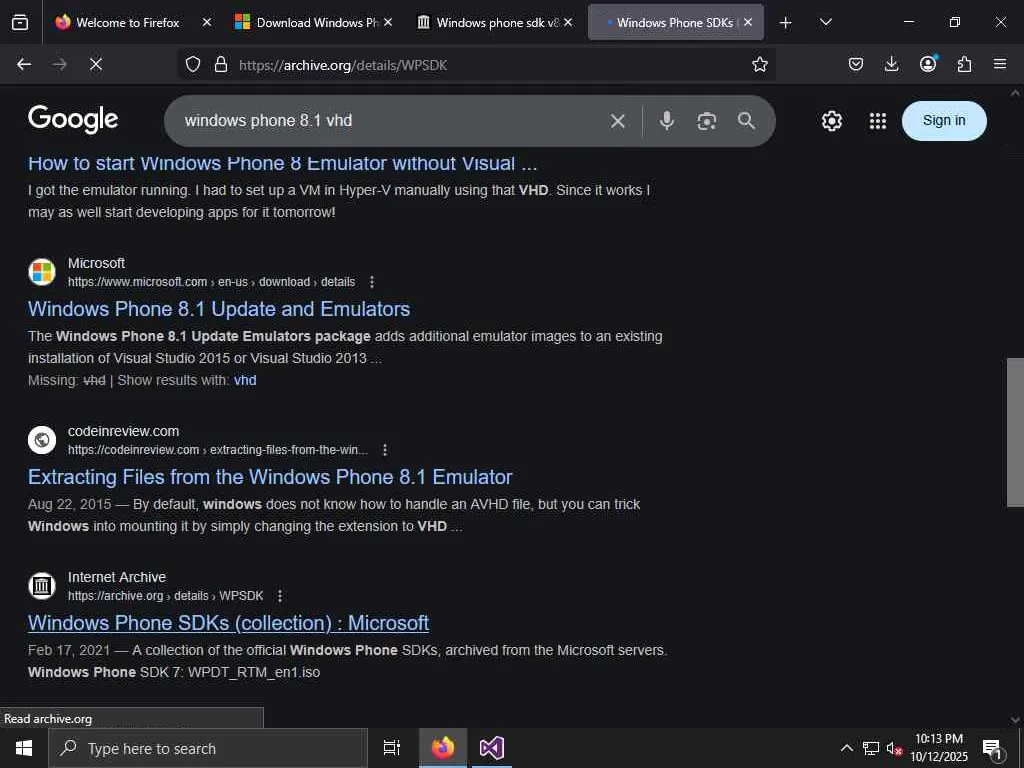Open How to start Windows Phone 8 Emulator result
Screen dimensions: 1024x768
282,163
